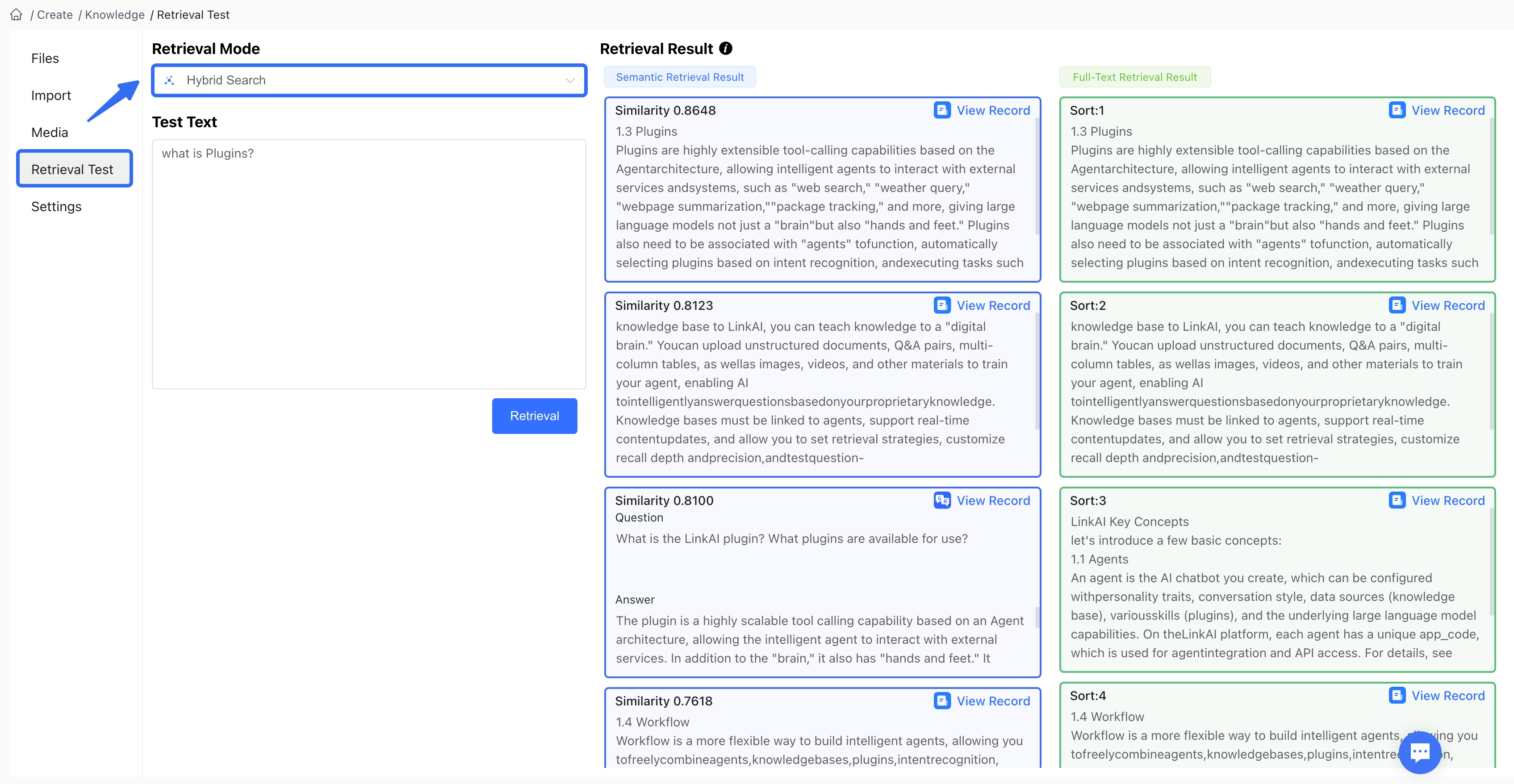This screenshot has height=784, width=1514.
Task: Click 'LinkAI Key Concepts' text in Sort:3
Action: click(x=1129, y=522)
